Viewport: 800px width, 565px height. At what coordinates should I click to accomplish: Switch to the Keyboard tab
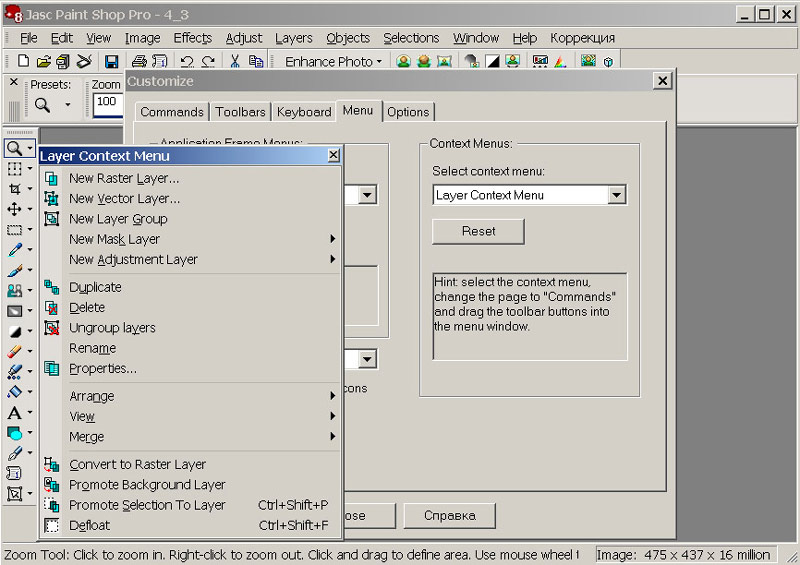tap(304, 112)
